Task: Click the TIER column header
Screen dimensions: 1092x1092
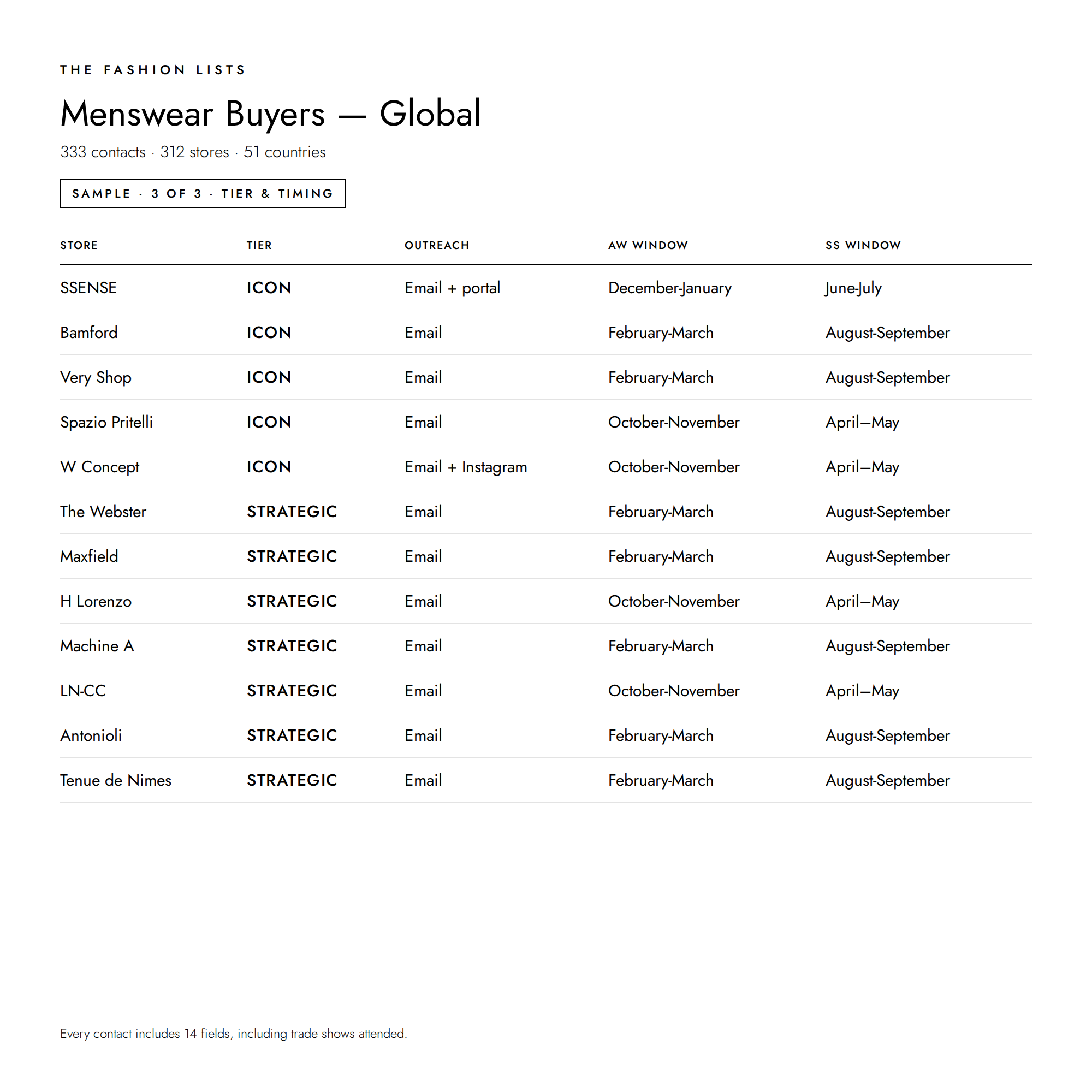Action: (x=259, y=245)
